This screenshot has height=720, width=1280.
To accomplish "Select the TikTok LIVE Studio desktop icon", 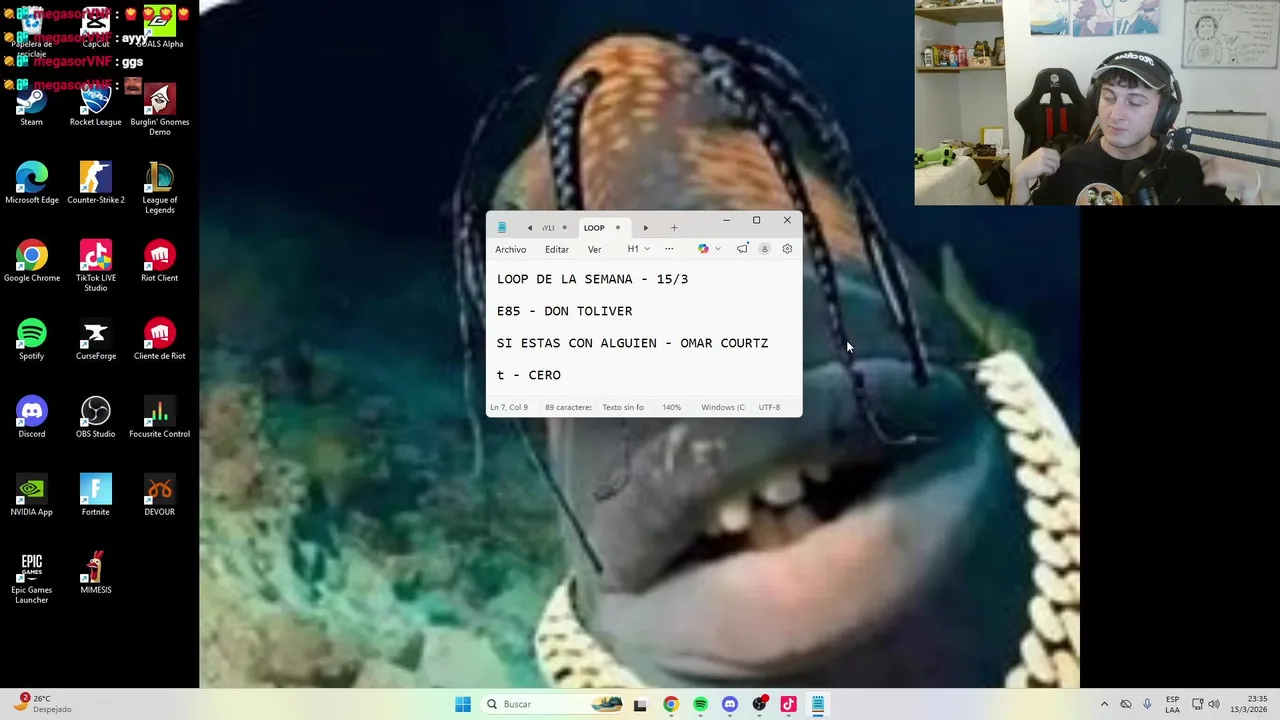I will (95, 266).
